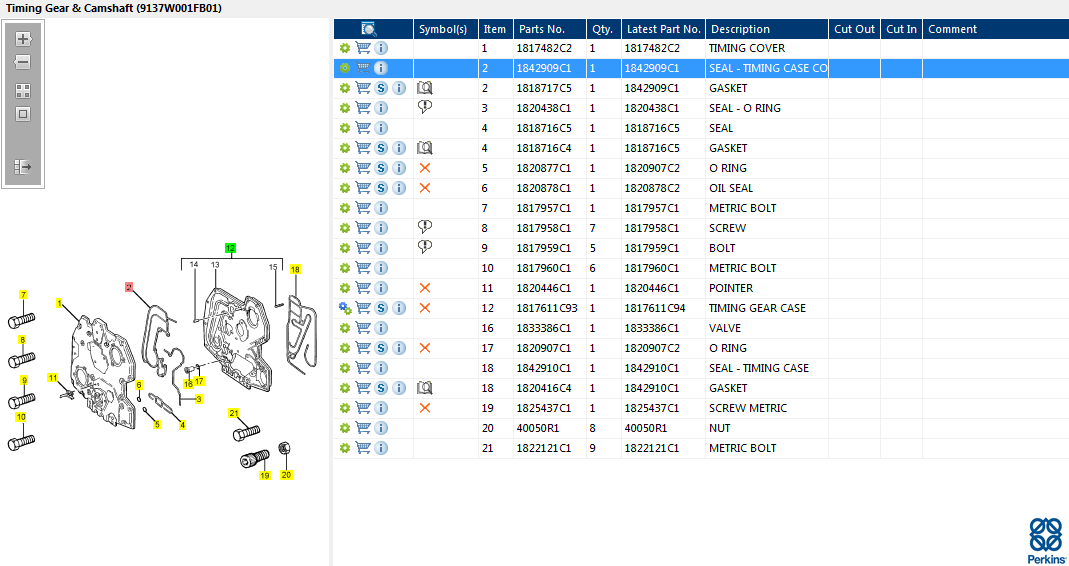Viewport: 1069px width, 566px height.
Task: Select part number 1825437C1 cell
Action: (x=549, y=408)
